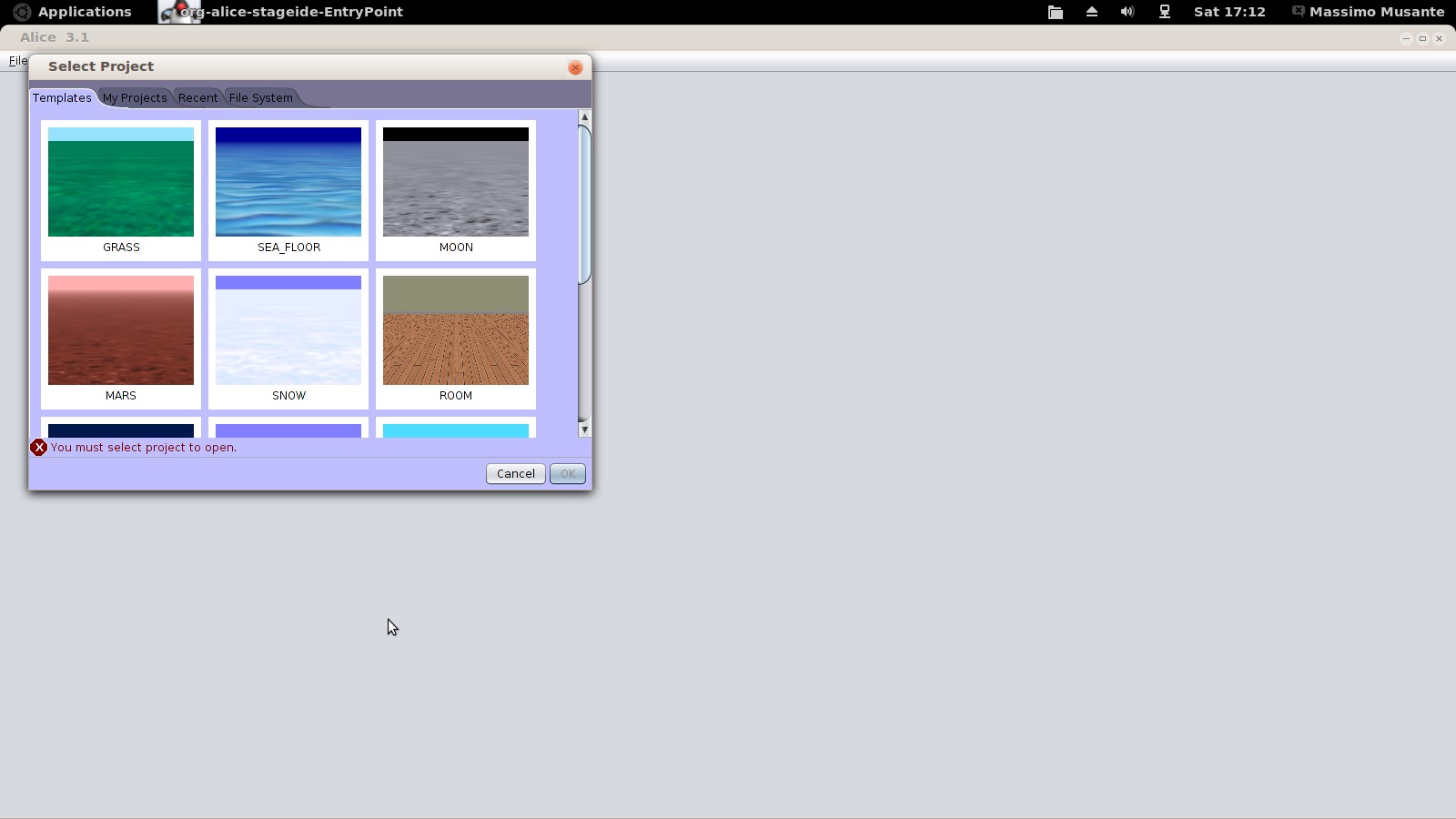Click the template list scroll-down arrow
The image size is (1456, 819).
[584, 430]
